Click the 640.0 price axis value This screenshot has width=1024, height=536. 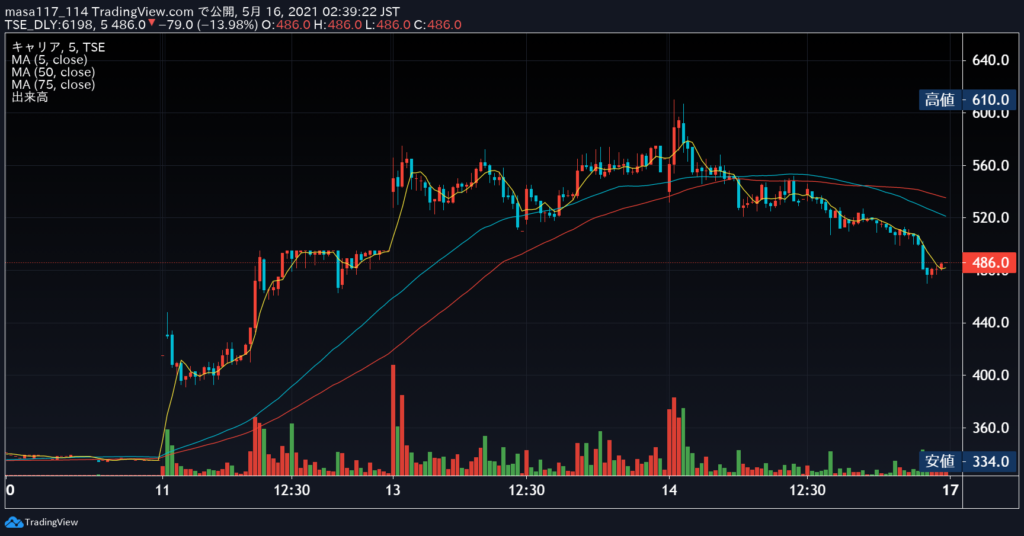pos(990,60)
